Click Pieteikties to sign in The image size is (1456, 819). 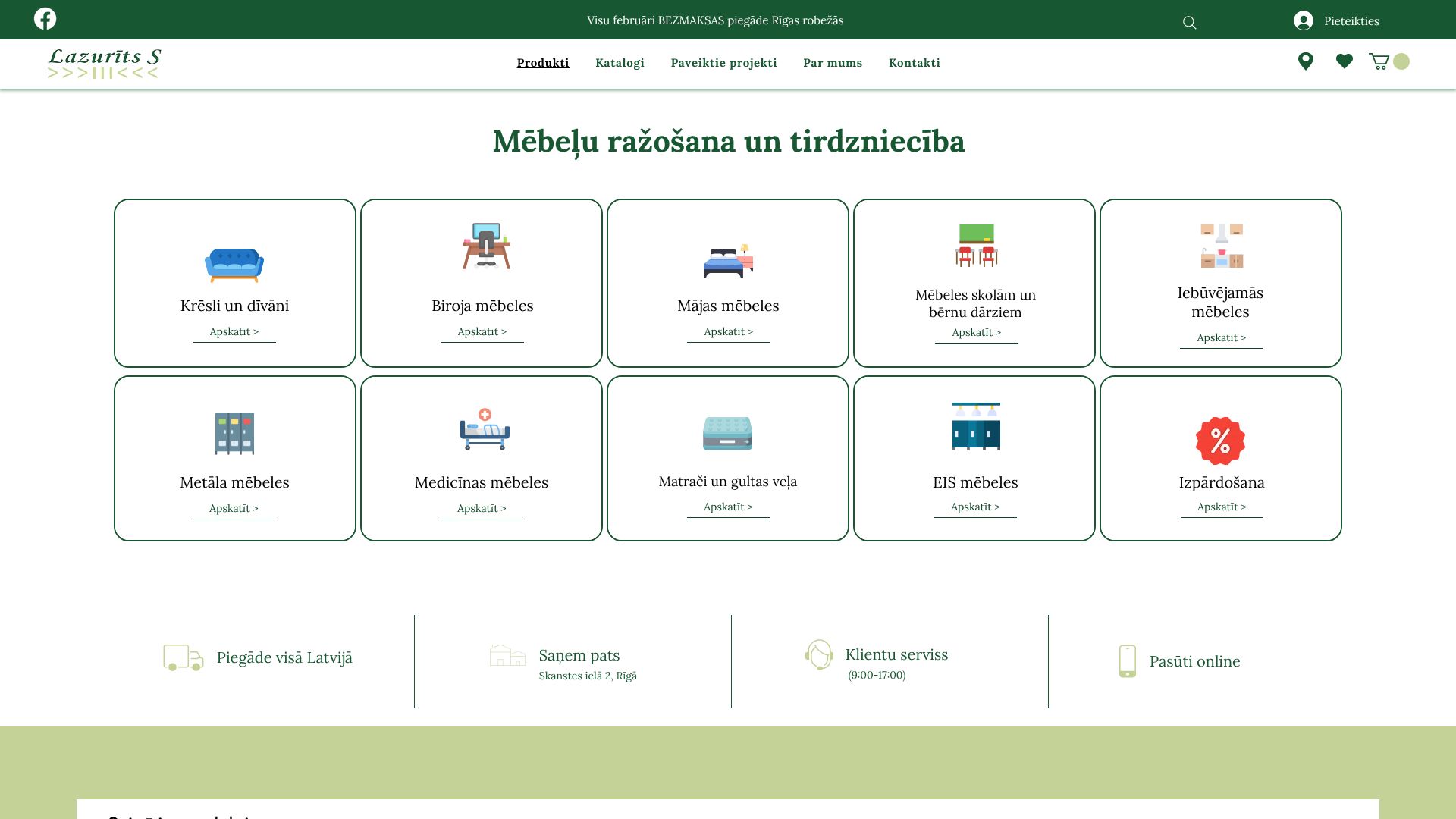point(1351,20)
